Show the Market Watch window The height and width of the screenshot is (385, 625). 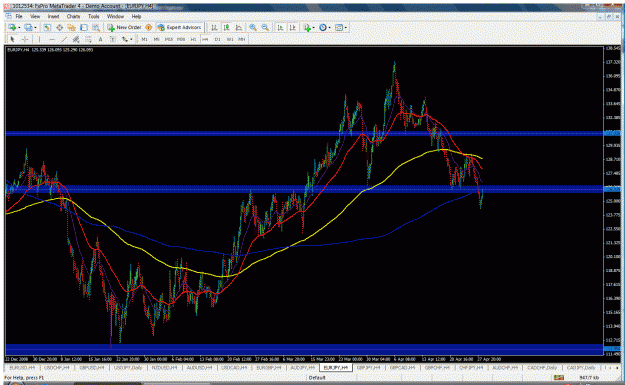click(x=47, y=27)
